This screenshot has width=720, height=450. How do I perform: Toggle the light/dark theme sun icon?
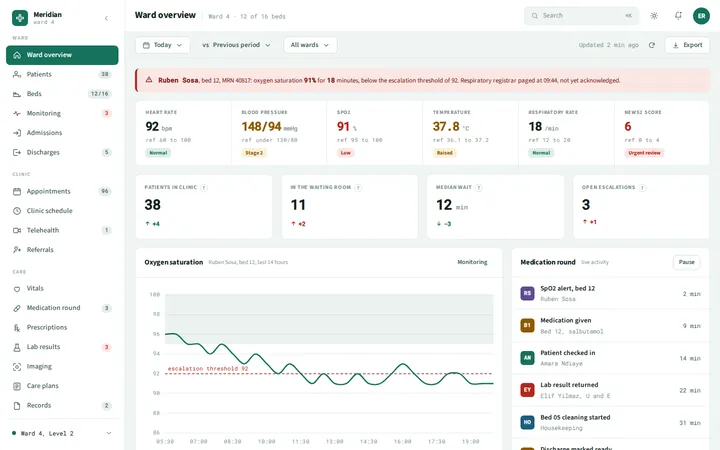pyautogui.click(x=654, y=16)
